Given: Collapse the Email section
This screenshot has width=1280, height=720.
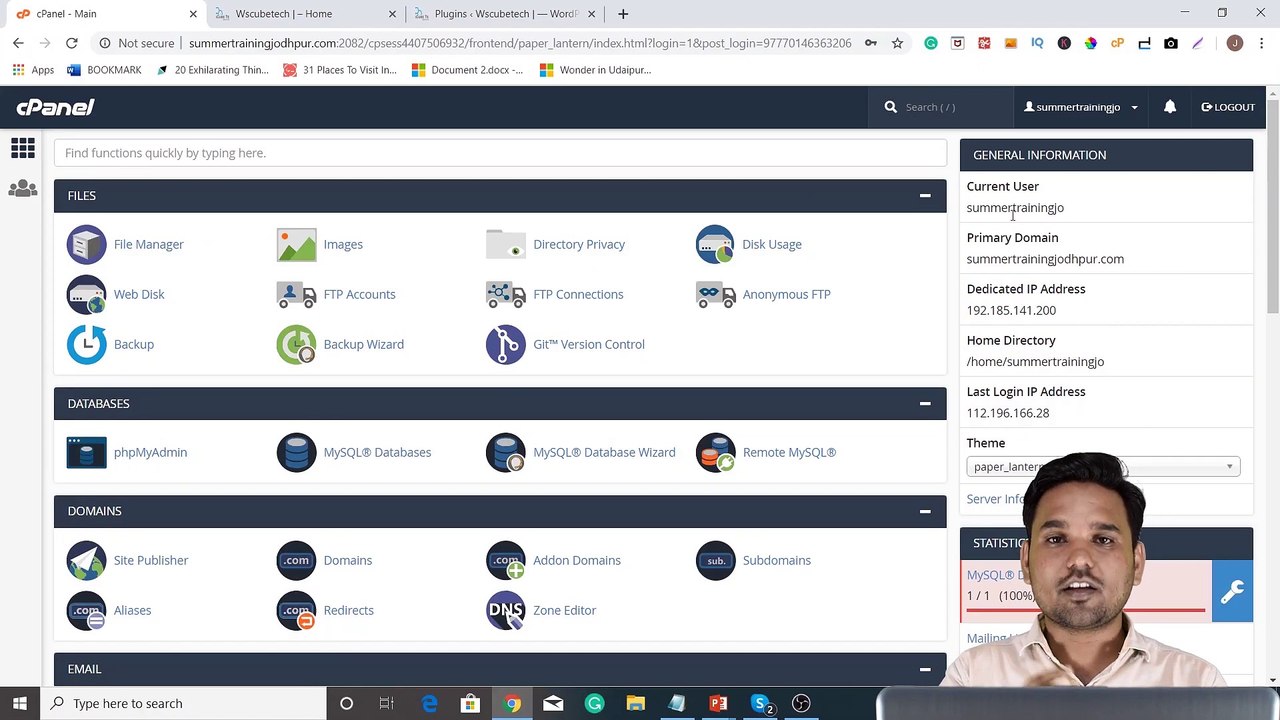Looking at the screenshot, I should point(925,669).
